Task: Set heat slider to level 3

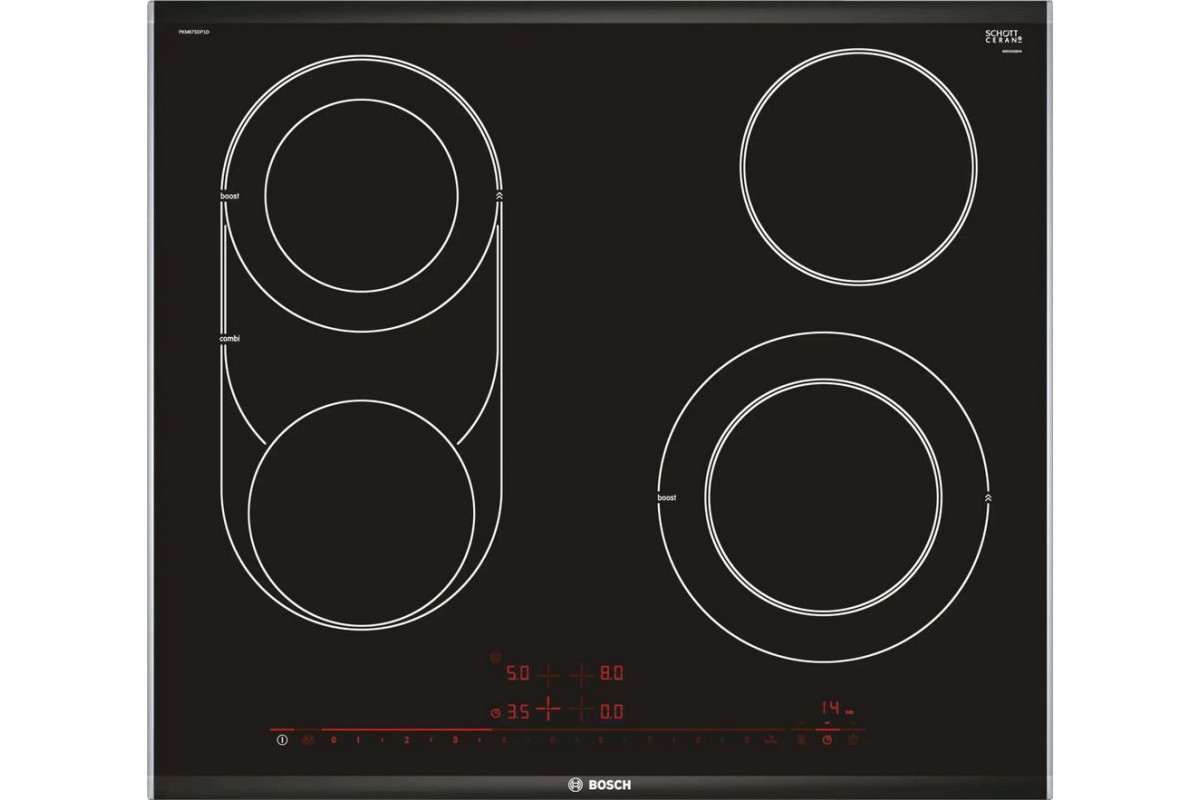Action: point(455,741)
